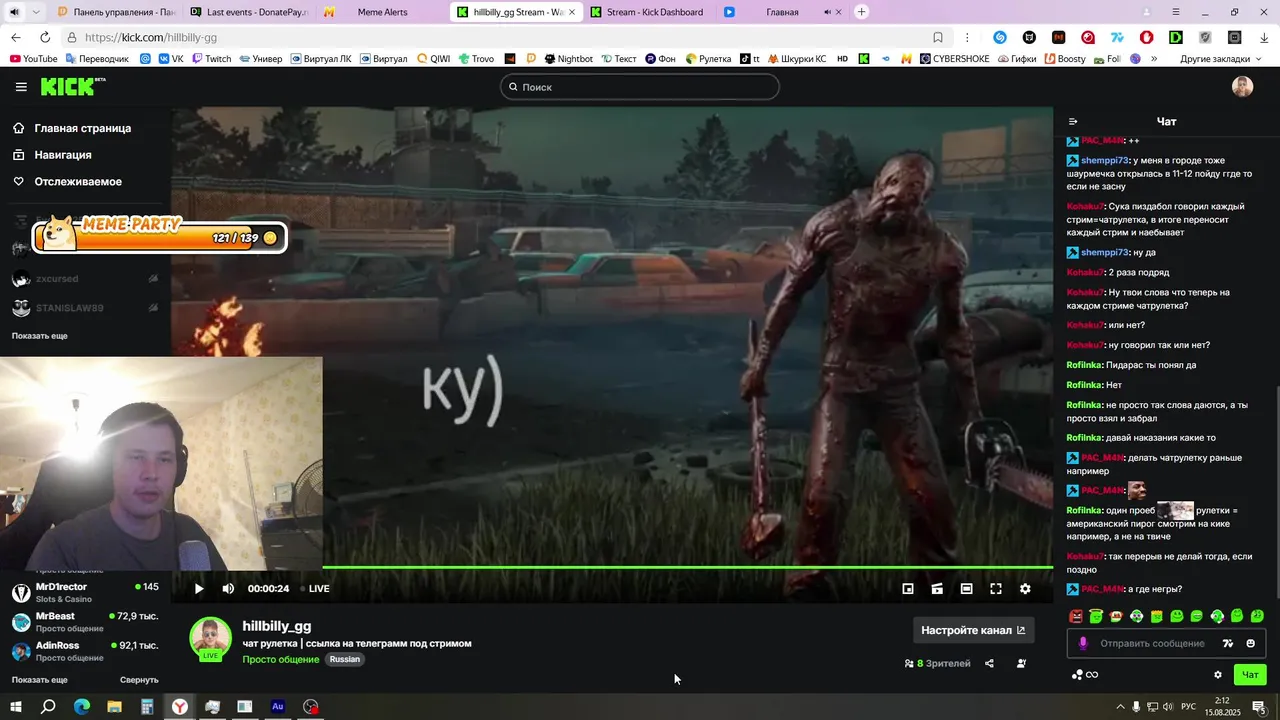Click the KICK logo
Screen dimensions: 1280x720
pyautogui.click(x=71, y=87)
